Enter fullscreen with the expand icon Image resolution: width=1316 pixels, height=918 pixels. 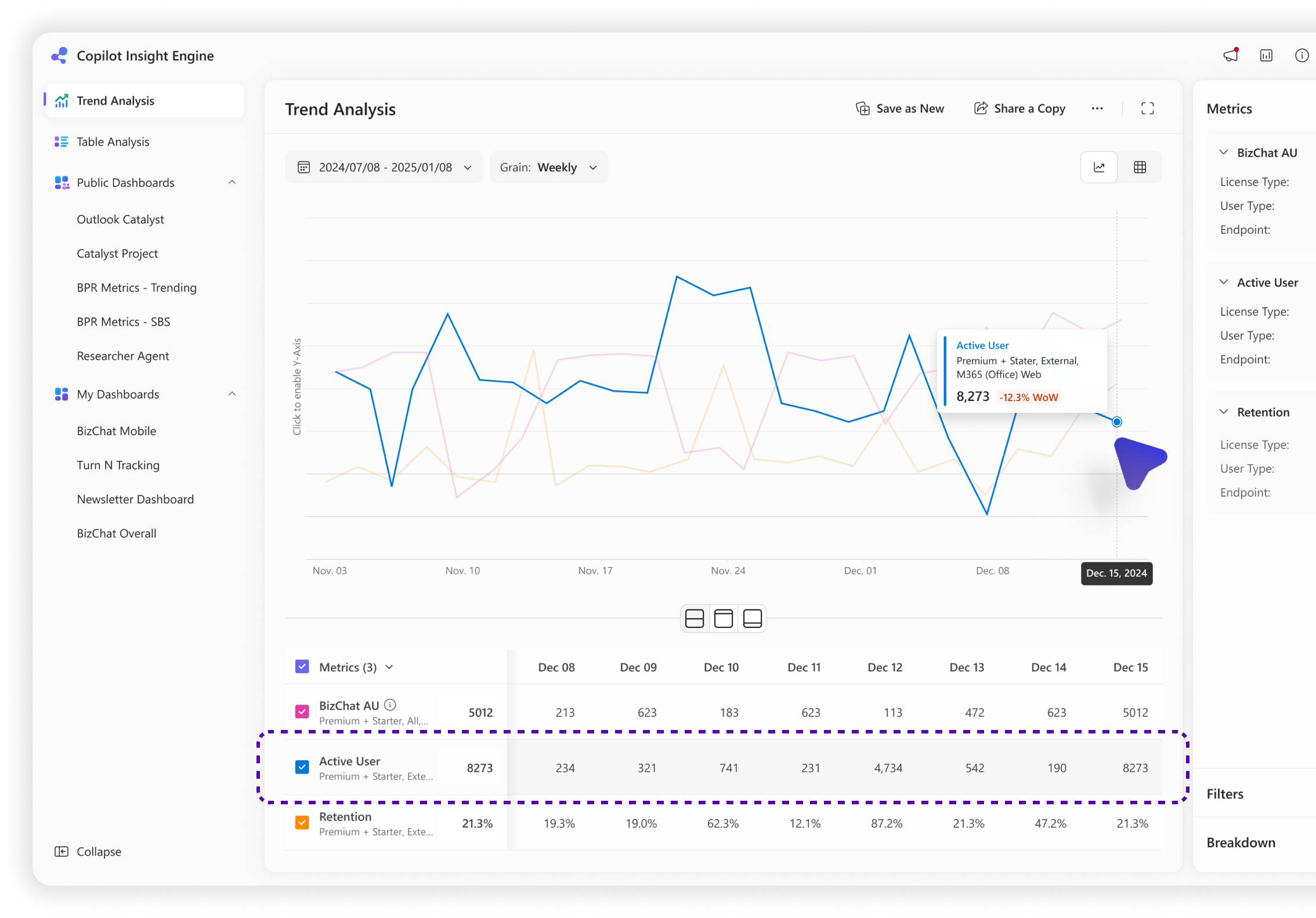click(1147, 109)
